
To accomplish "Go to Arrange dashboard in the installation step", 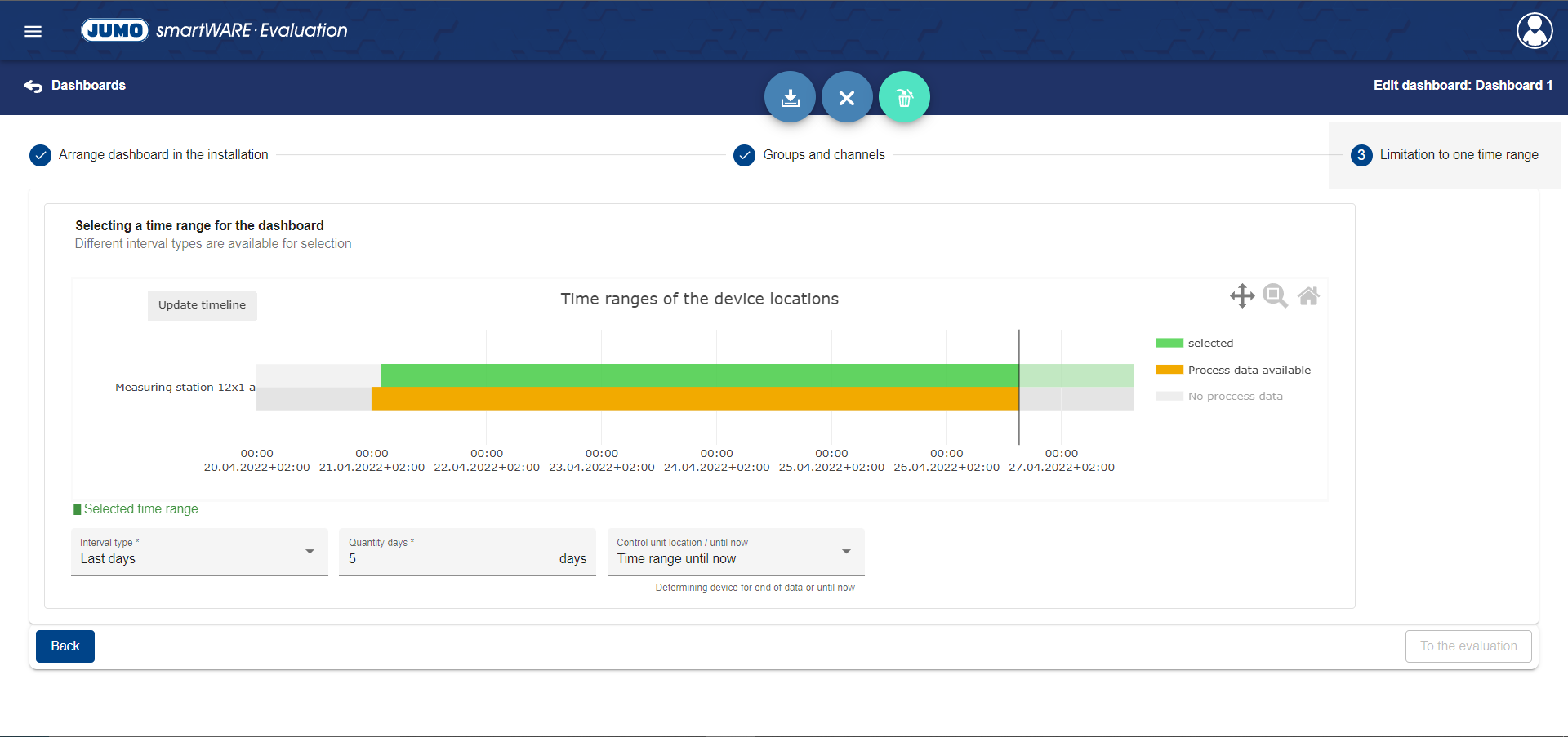I will [163, 155].
